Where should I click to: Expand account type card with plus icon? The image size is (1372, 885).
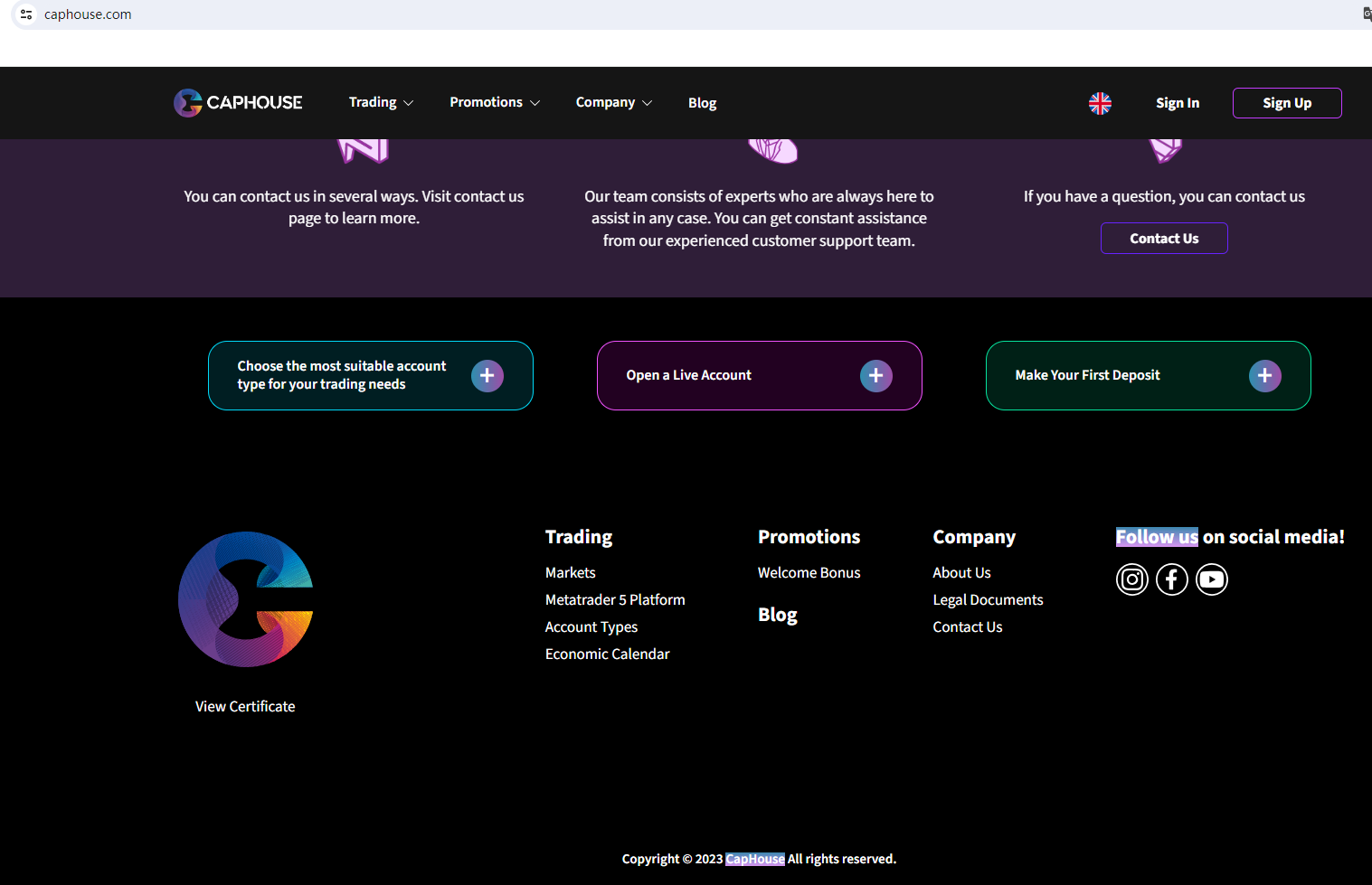pyautogui.click(x=487, y=376)
